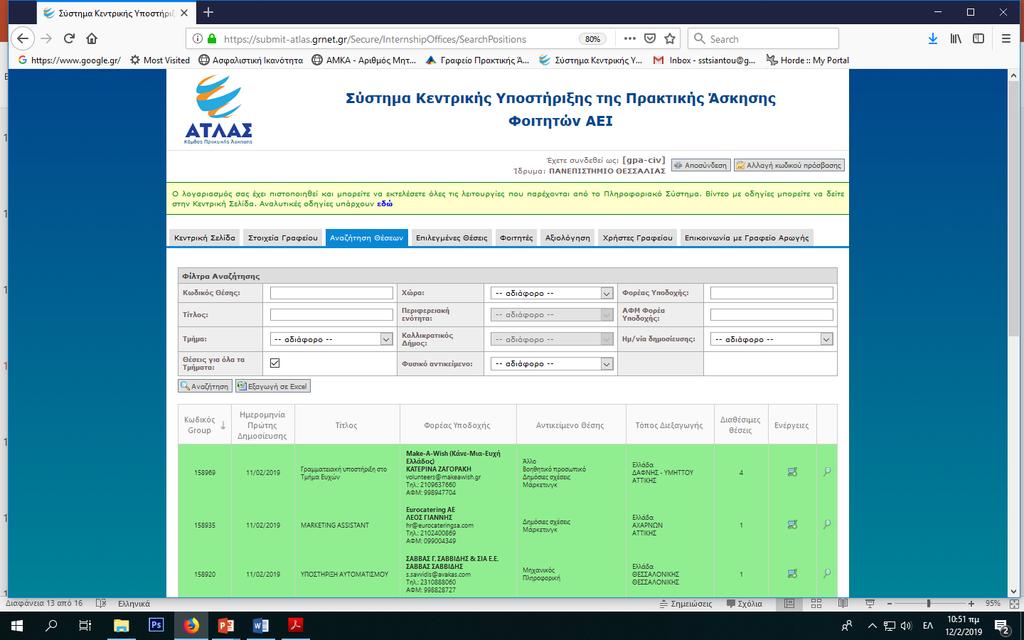Open the Pocket save icon in address bar
The image size is (1024, 640).
pos(650,39)
